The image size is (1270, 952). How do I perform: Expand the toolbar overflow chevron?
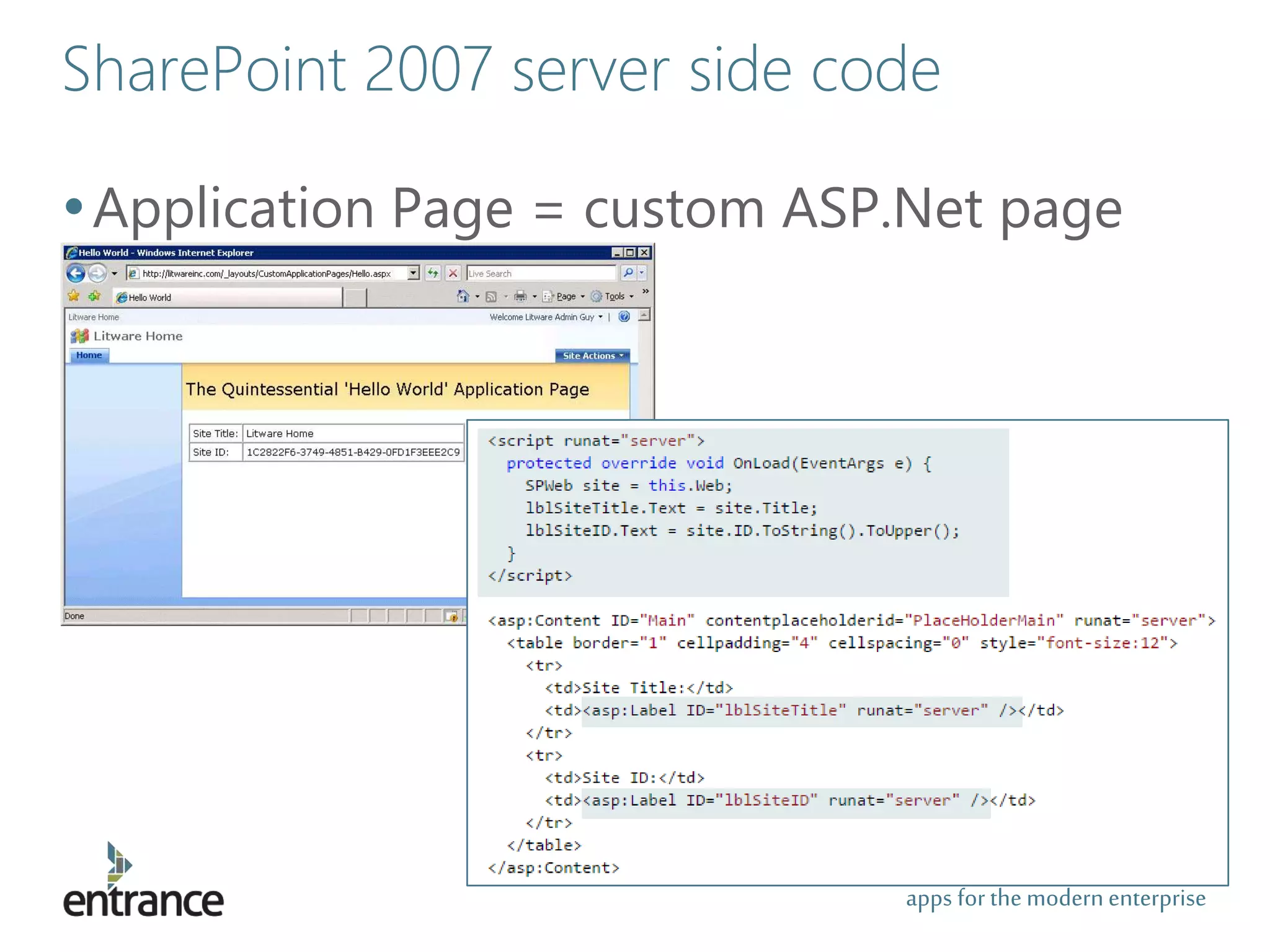pyautogui.click(x=645, y=291)
